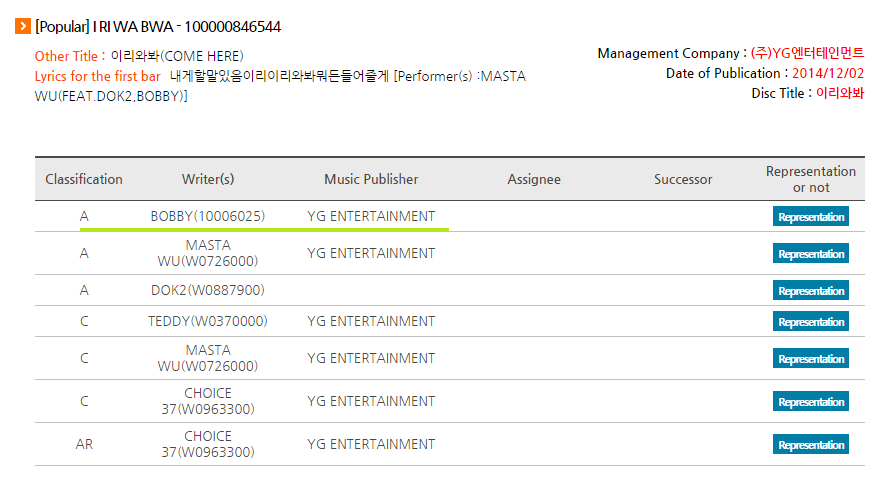Click Representation button in the BOBBY row

pos(811,217)
